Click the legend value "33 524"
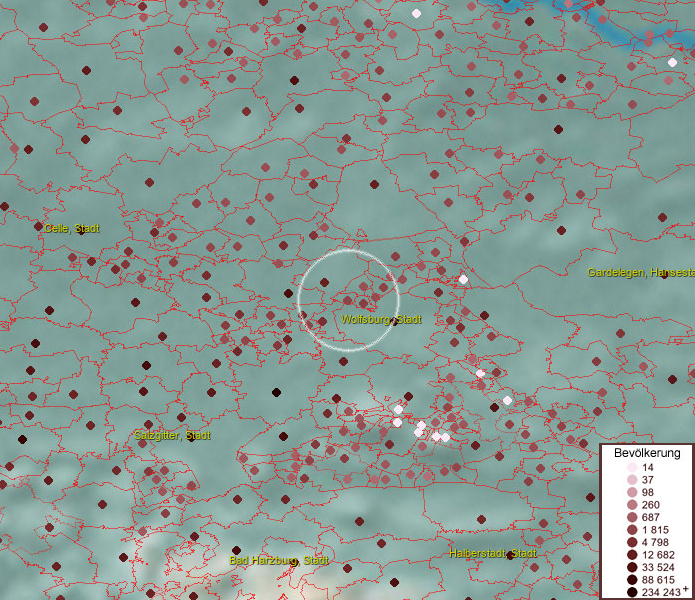 [658, 567]
